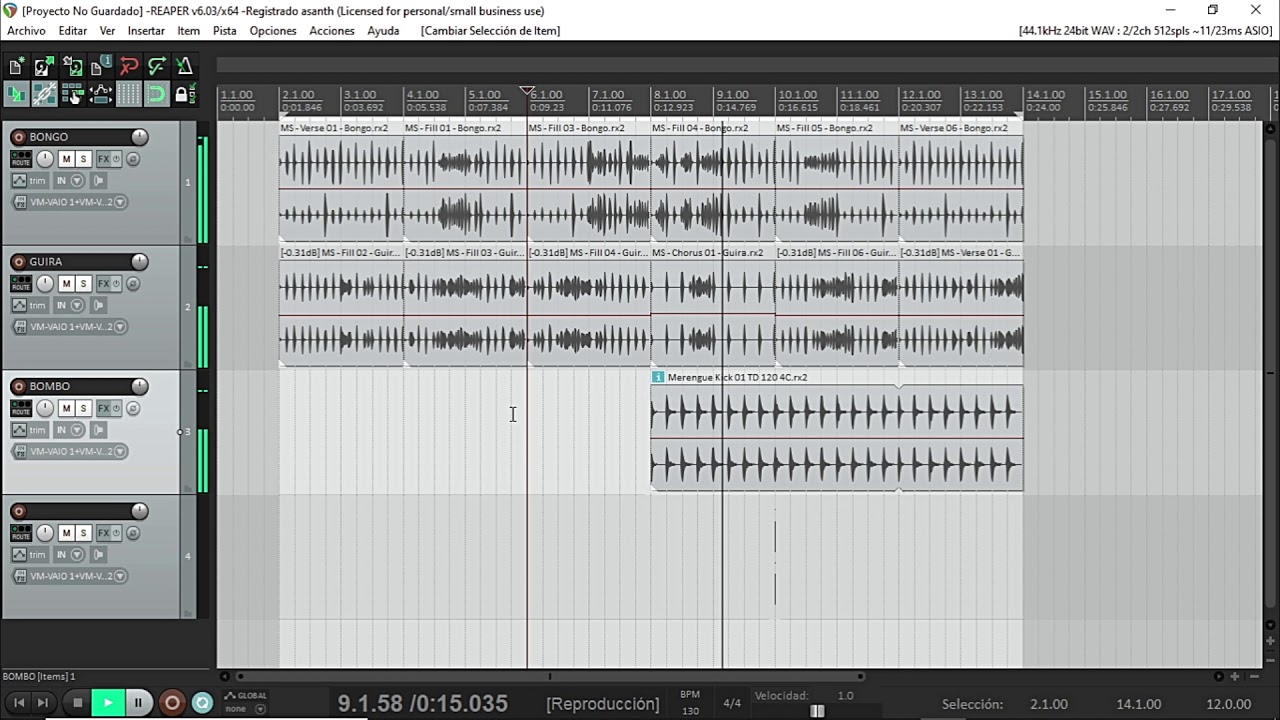Toggle auto-crossfade toolbar icon
The width and height of the screenshot is (1280, 720).
(x=16, y=95)
